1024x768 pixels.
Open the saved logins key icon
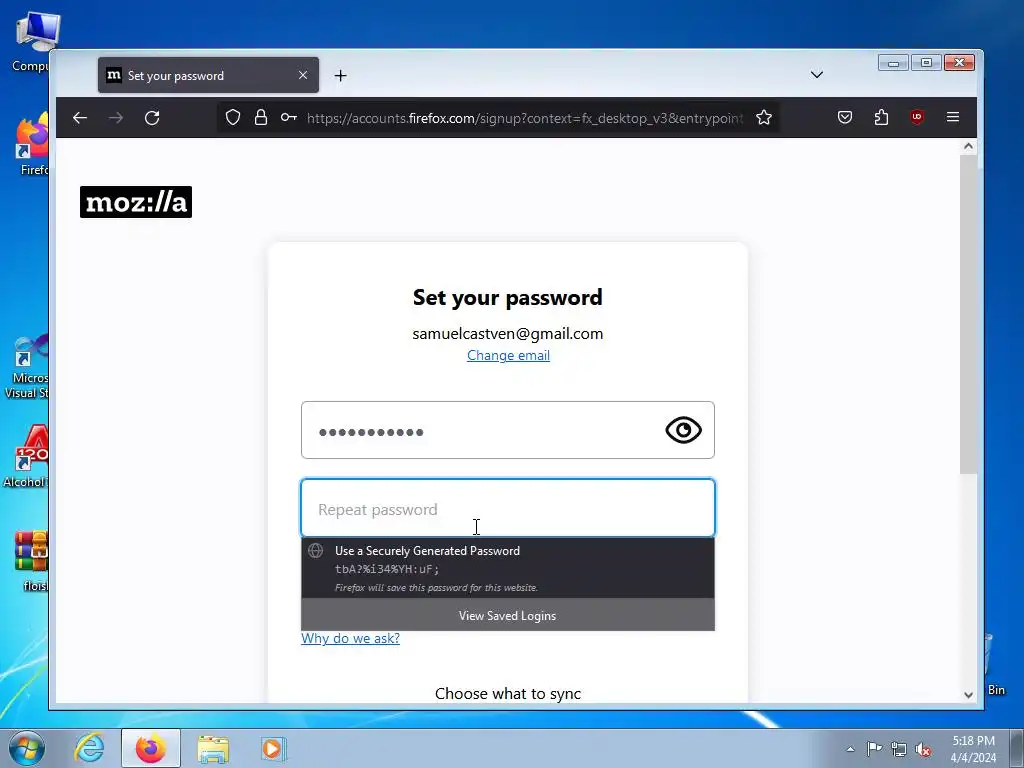tap(288, 118)
